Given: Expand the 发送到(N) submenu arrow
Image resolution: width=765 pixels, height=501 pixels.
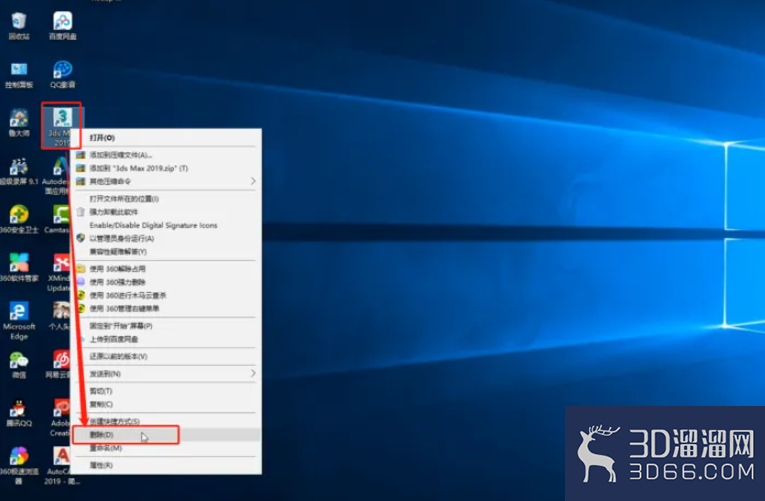Looking at the screenshot, I should click(x=253, y=373).
